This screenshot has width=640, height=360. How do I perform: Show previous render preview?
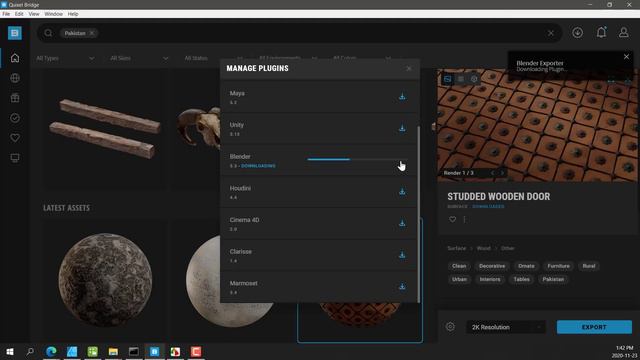click(x=493, y=173)
